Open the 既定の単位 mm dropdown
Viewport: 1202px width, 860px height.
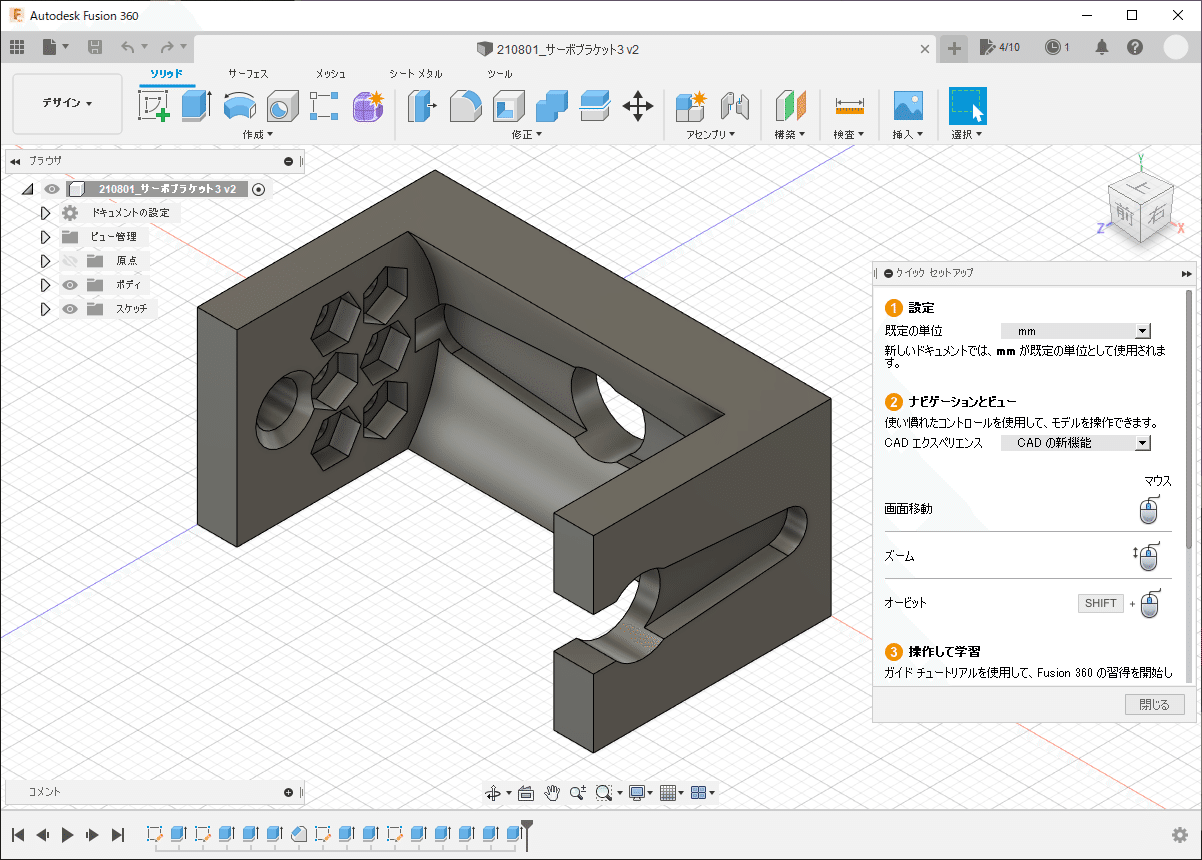[x=1075, y=331]
